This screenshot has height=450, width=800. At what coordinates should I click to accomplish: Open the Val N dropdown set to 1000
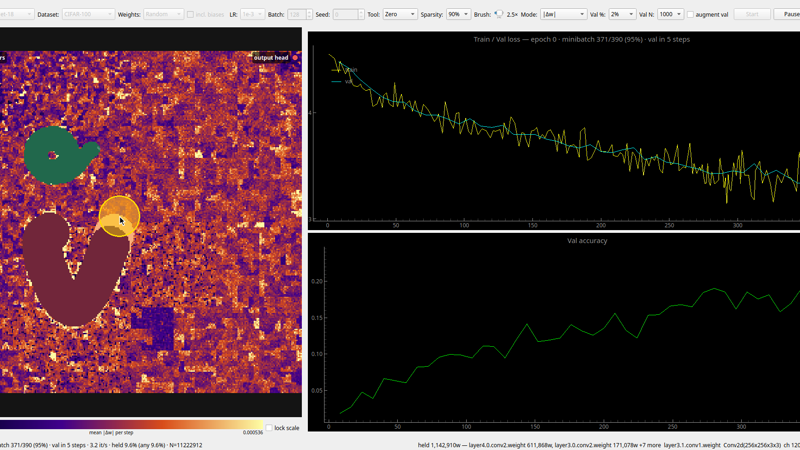click(x=670, y=14)
